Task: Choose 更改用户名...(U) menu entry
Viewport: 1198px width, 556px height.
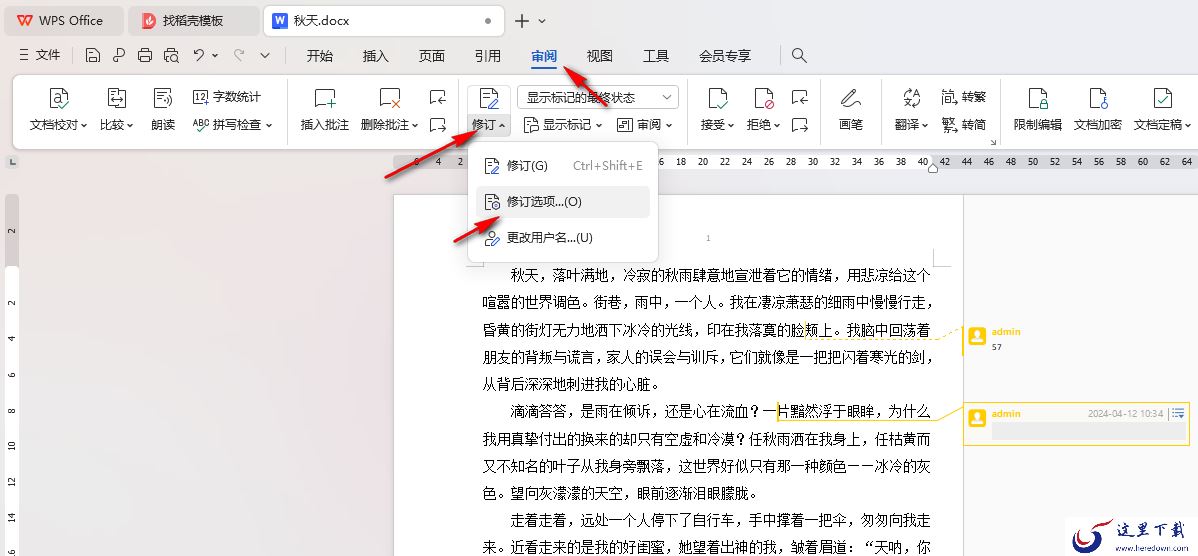Action: click(563, 238)
